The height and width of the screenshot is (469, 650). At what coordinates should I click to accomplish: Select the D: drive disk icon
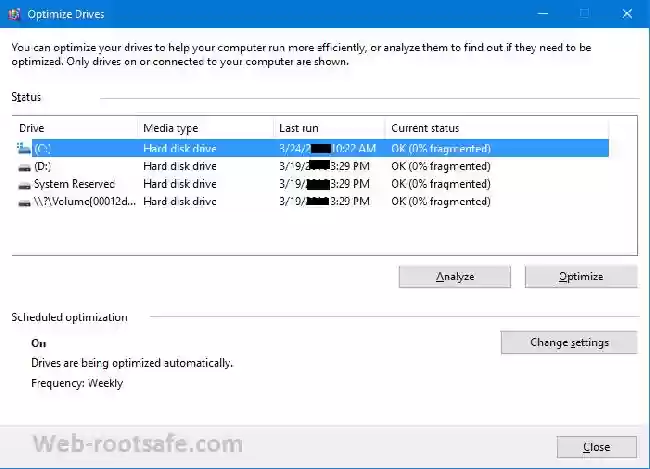point(24,167)
